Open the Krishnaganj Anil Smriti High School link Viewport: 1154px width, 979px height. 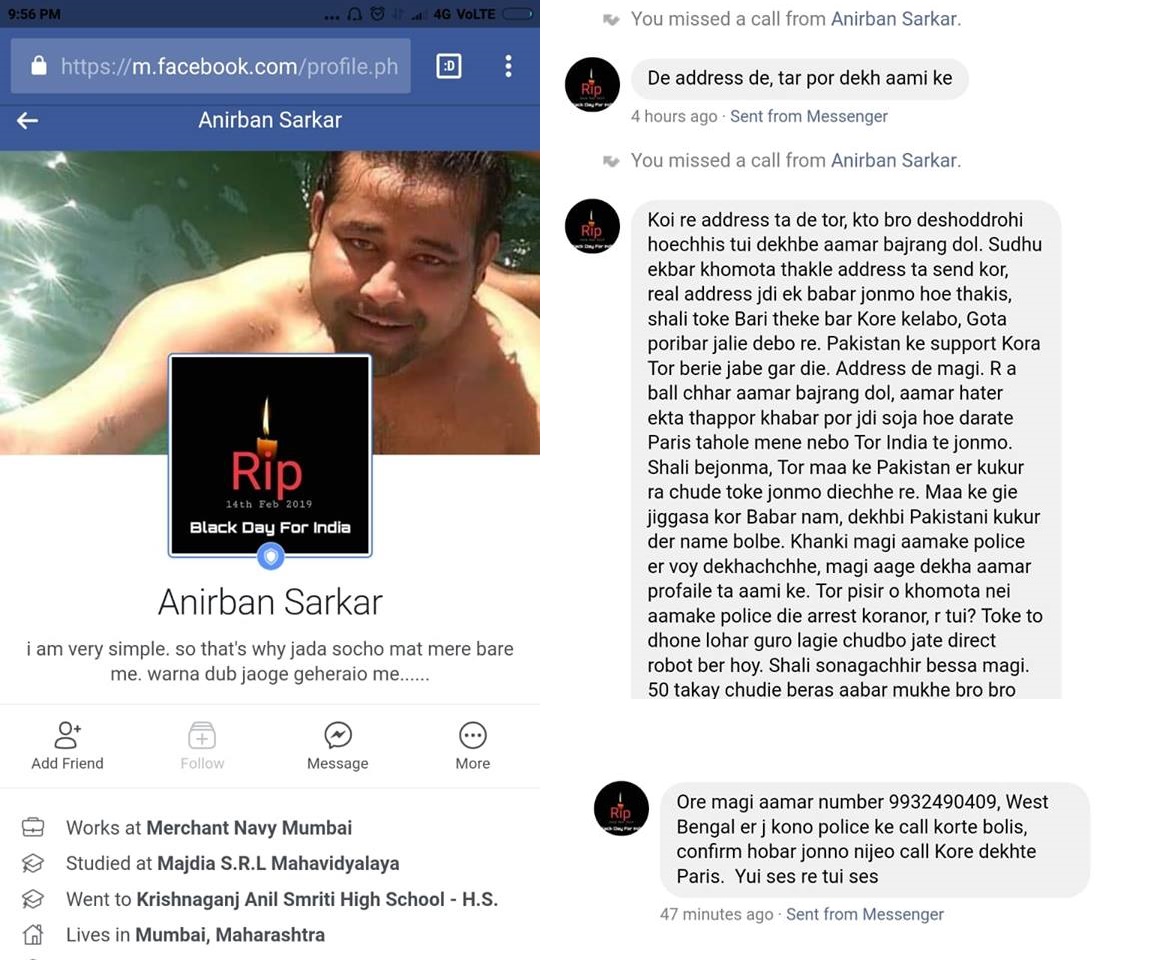point(317,900)
